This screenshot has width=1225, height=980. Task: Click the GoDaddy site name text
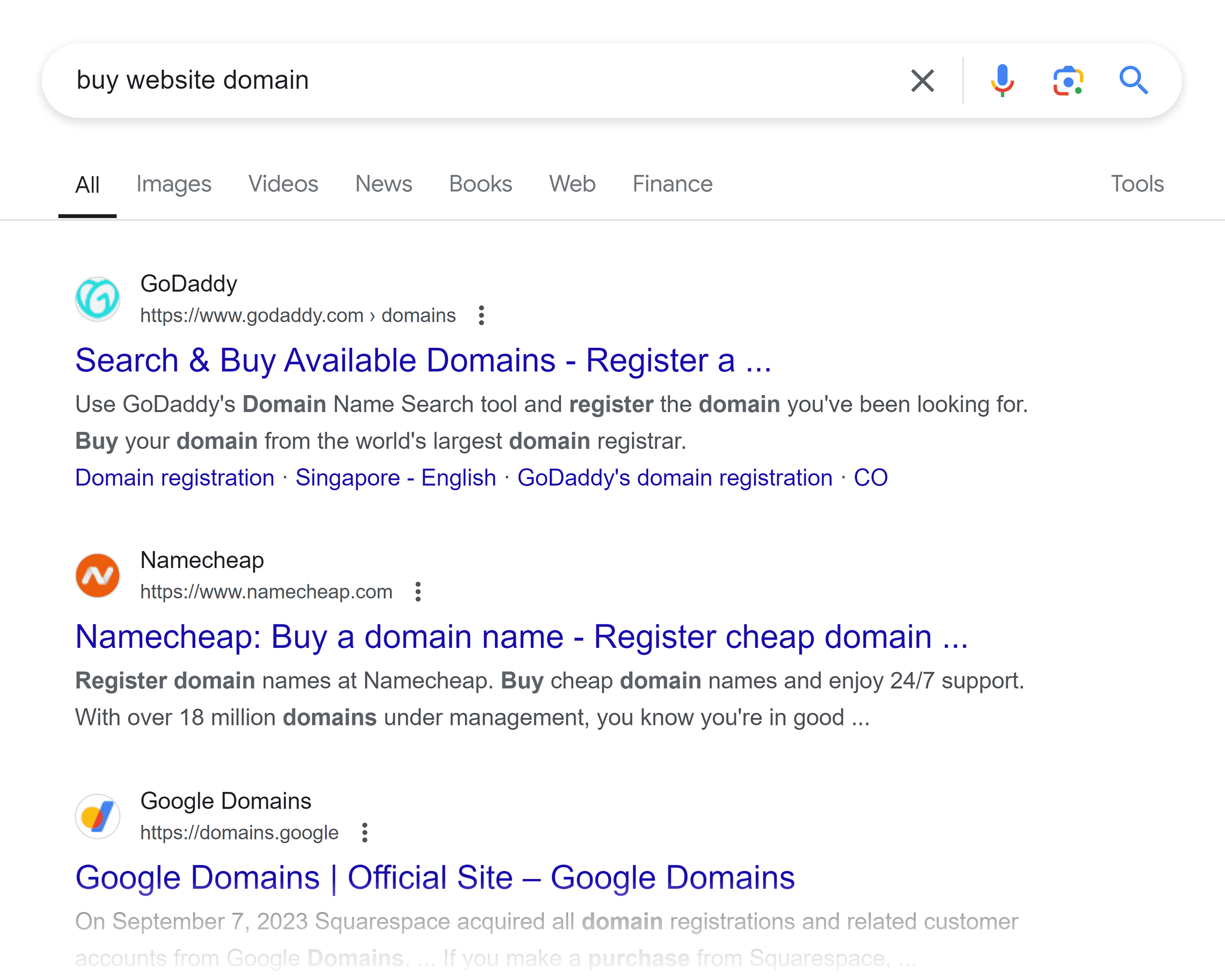[189, 284]
